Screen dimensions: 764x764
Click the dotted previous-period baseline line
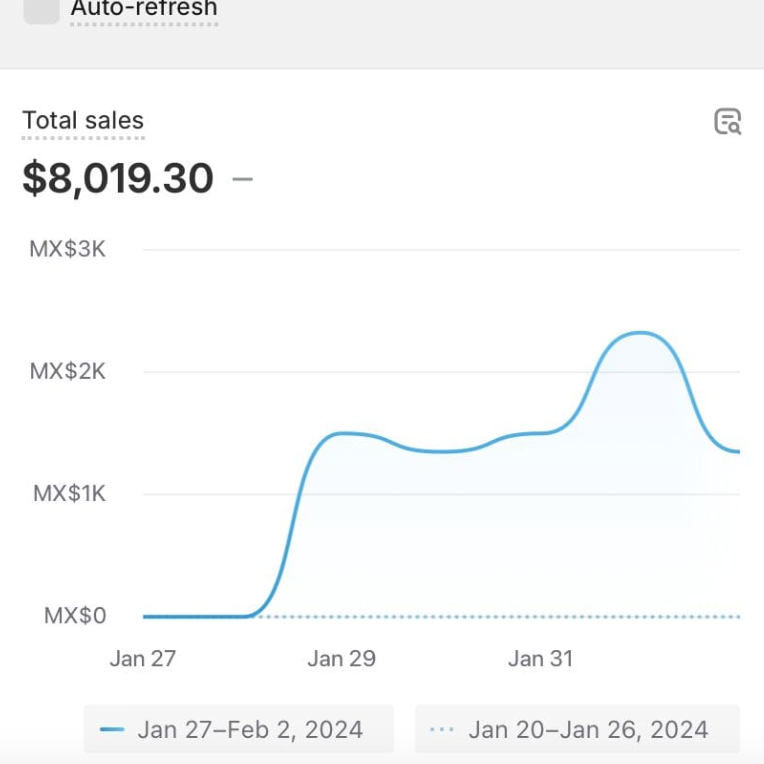click(x=497, y=617)
